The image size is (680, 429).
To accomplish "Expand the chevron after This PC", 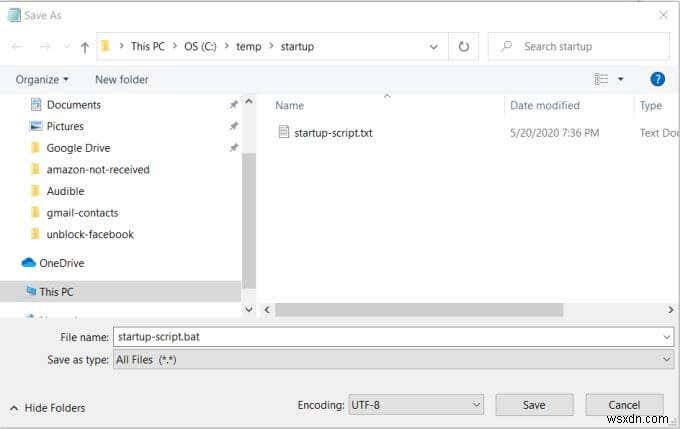I will click(x=174, y=46).
